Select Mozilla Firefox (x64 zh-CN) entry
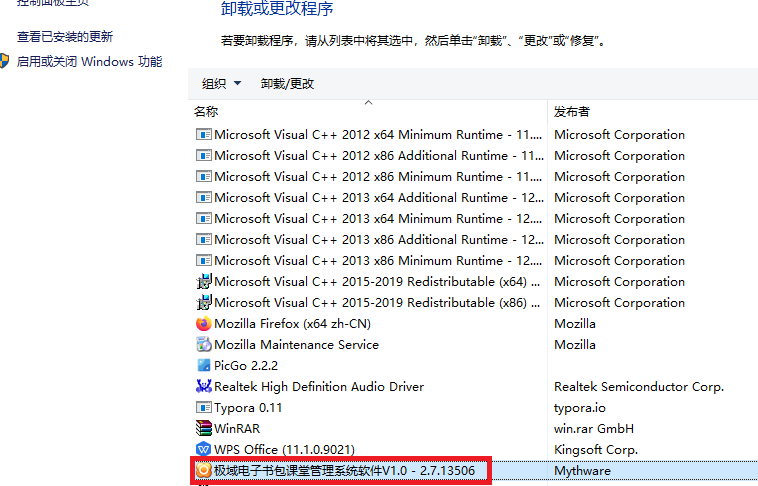The image size is (758, 486). 292,324
